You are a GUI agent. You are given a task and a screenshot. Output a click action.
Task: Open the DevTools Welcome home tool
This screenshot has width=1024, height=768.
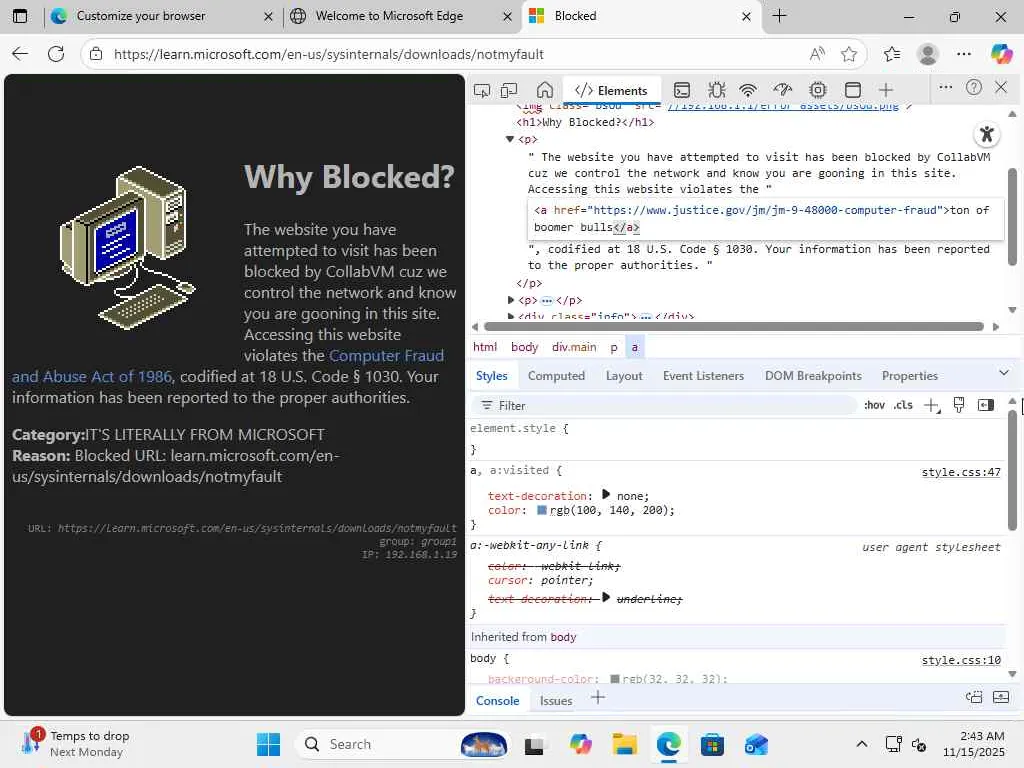pyautogui.click(x=545, y=90)
